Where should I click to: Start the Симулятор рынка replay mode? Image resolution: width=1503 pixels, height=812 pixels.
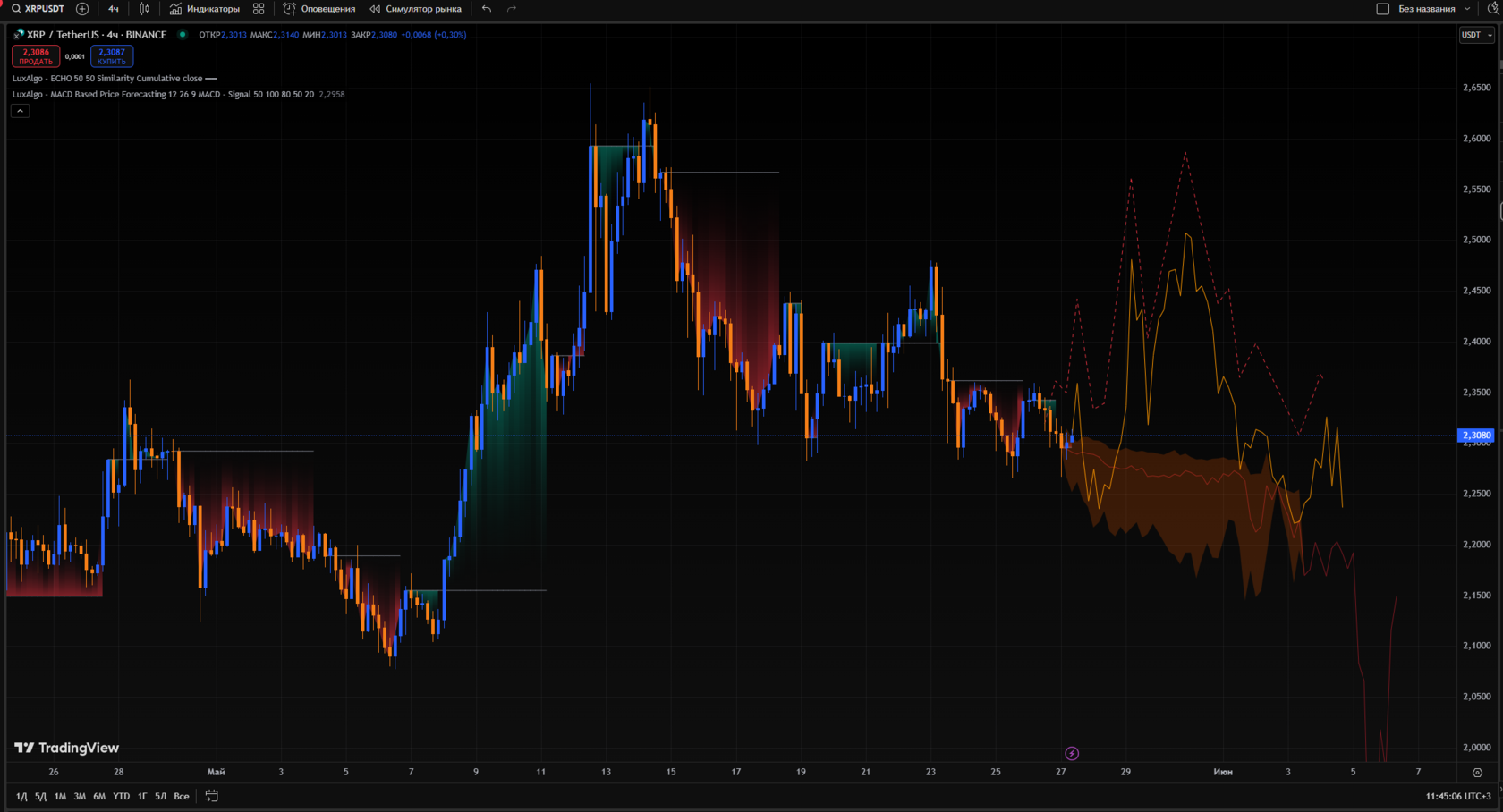pyautogui.click(x=416, y=9)
